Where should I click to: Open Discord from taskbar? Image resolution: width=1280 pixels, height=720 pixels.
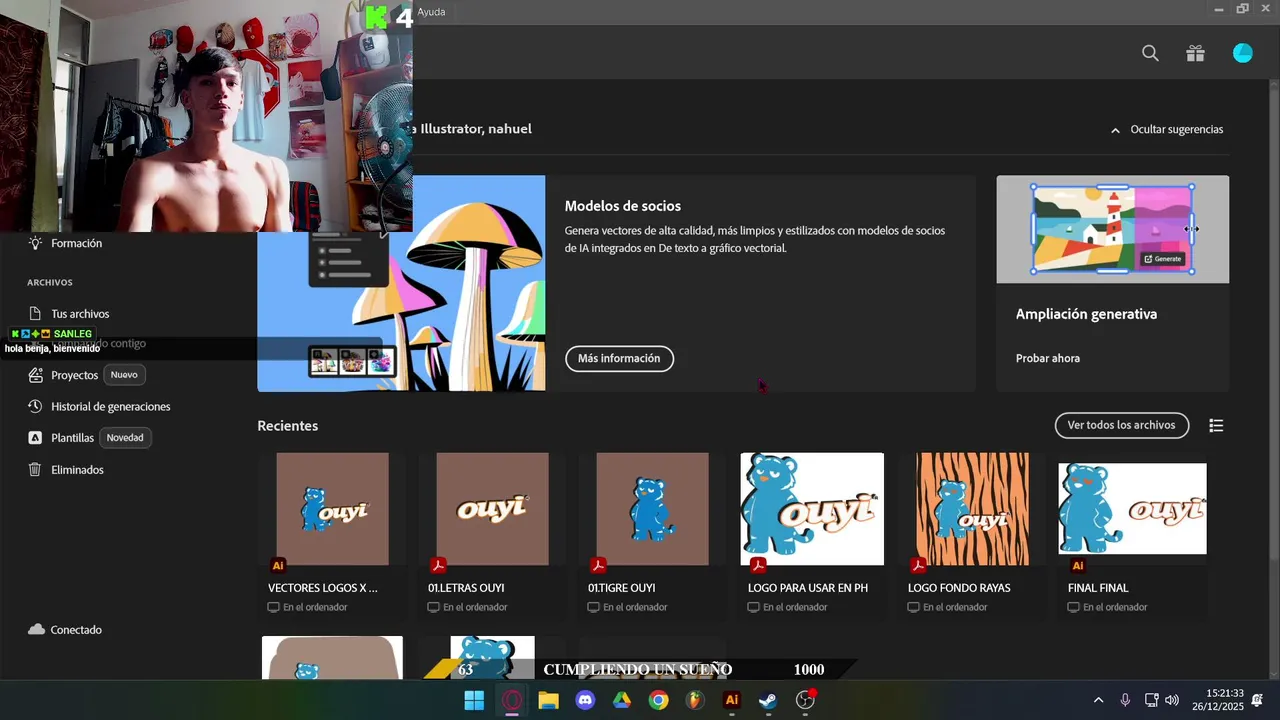pos(585,700)
